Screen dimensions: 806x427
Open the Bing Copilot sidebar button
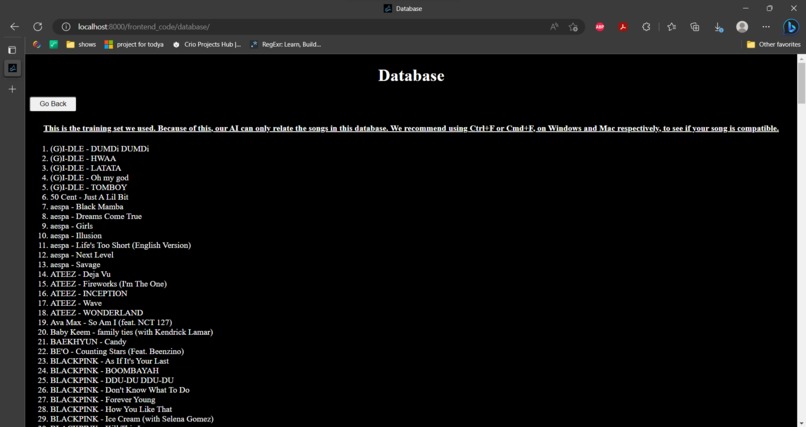pyautogui.click(x=791, y=27)
